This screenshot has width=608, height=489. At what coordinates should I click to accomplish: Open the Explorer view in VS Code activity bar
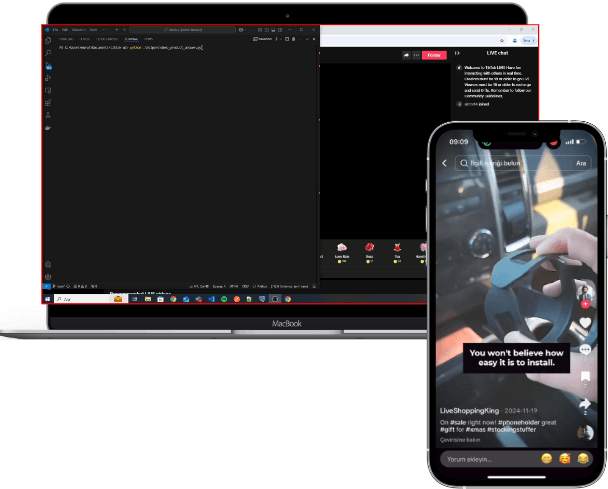pyautogui.click(x=48, y=40)
